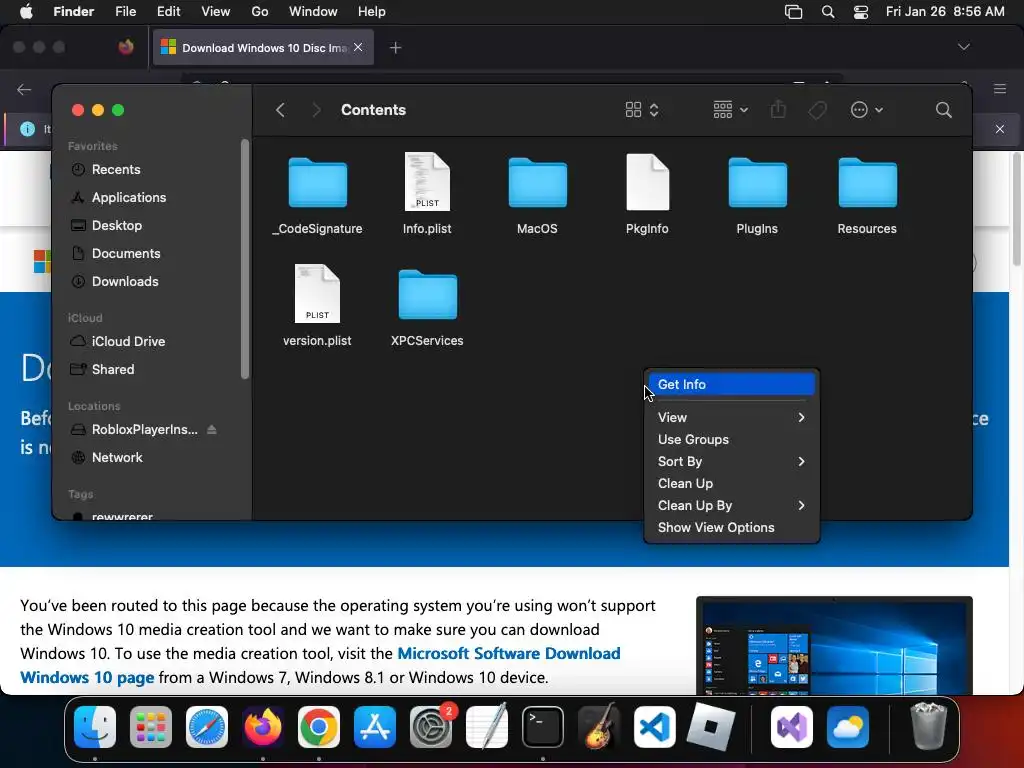
Task: Expand the Sort By submenu
Action: (x=731, y=461)
